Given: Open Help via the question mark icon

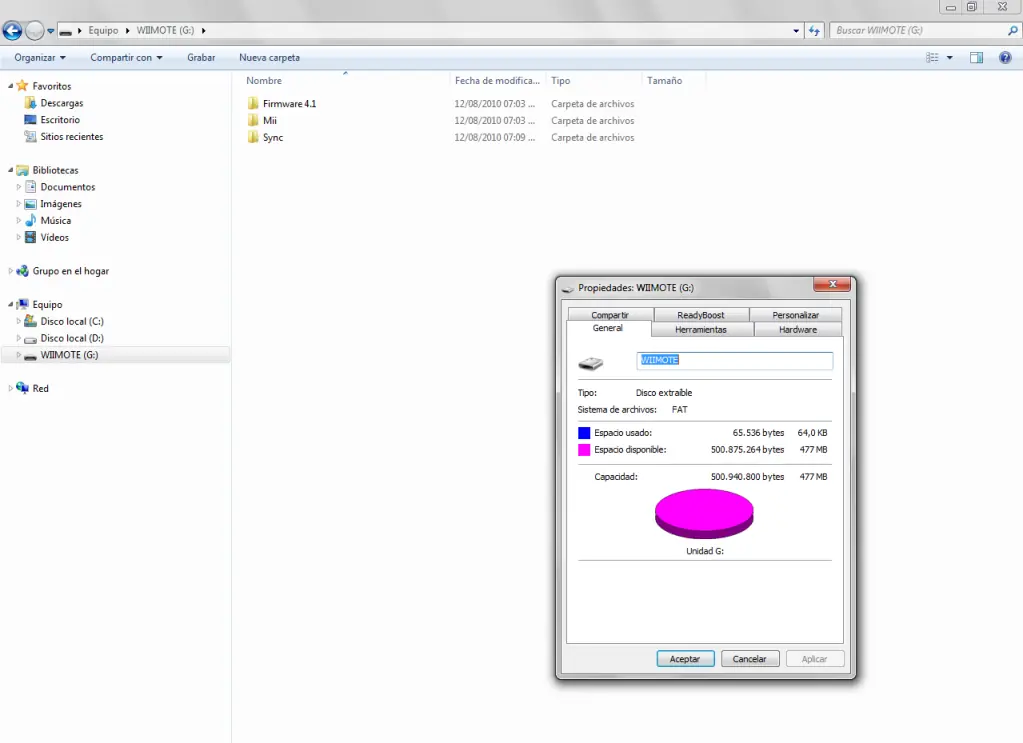Looking at the screenshot, I should (x=1005, y=57).
